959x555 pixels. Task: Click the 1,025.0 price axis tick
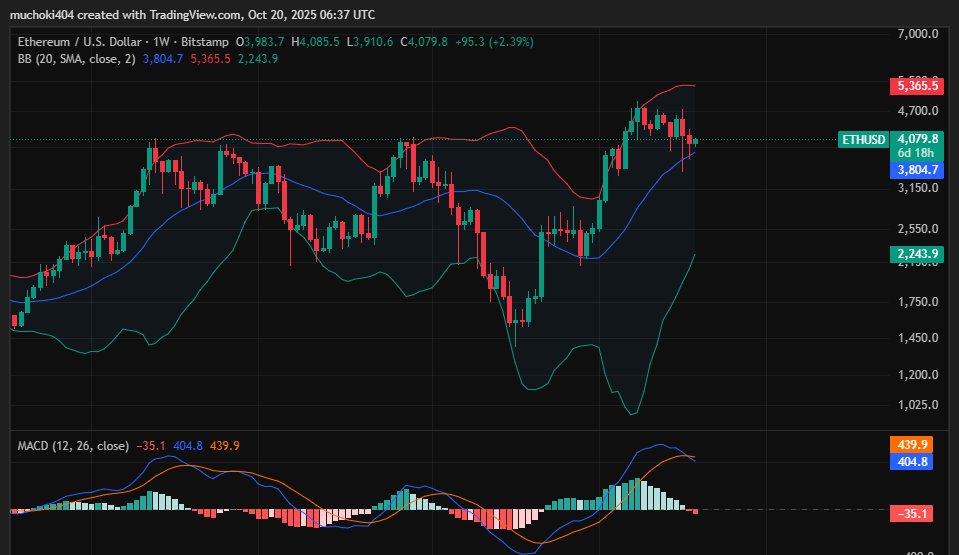click(917, 404)
